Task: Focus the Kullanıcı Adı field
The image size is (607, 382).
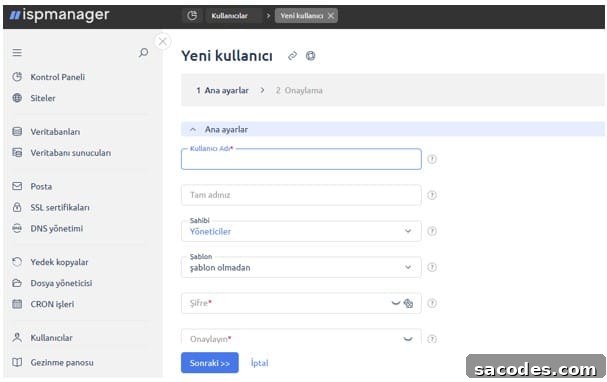Action: tap(301, 159)
